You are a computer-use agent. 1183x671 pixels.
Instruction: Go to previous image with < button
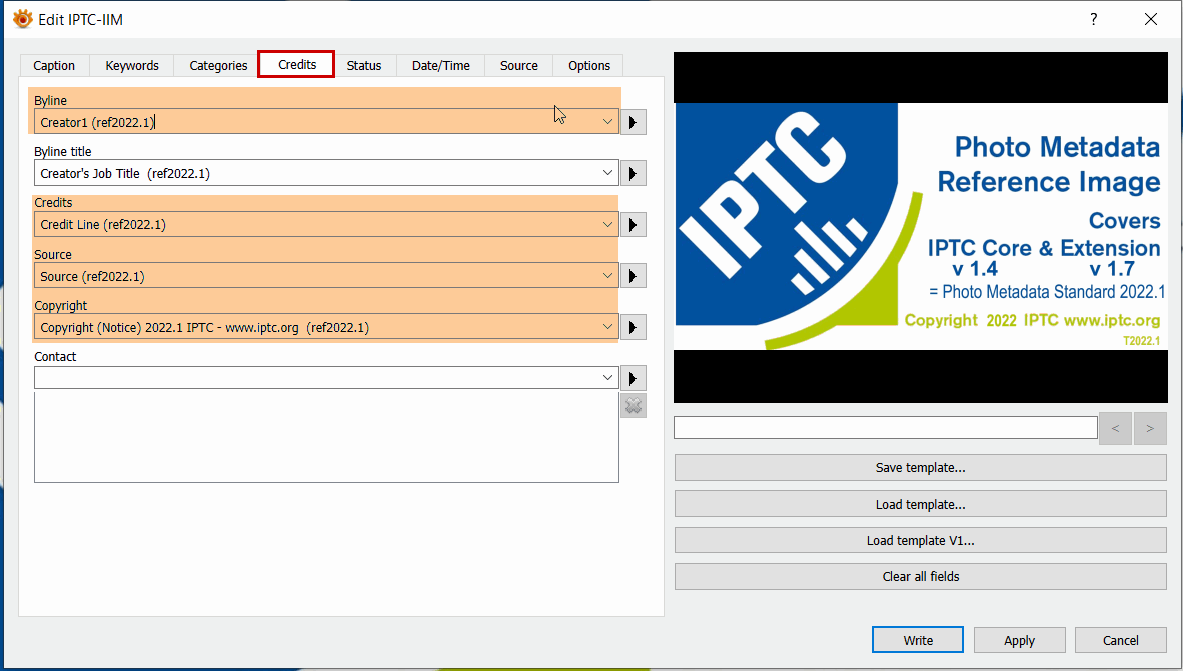tap(1115, 428)
